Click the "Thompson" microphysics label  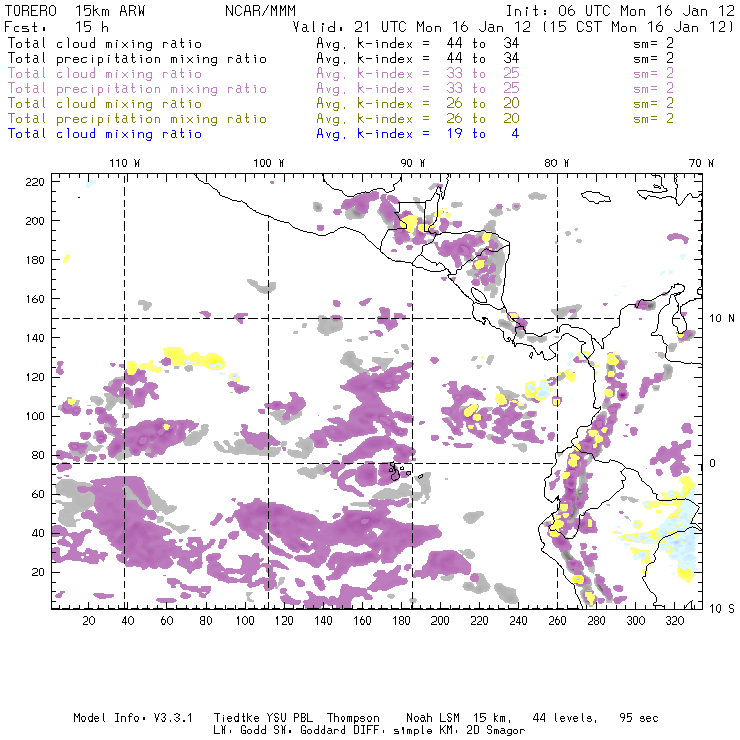[x=353, y=718]
